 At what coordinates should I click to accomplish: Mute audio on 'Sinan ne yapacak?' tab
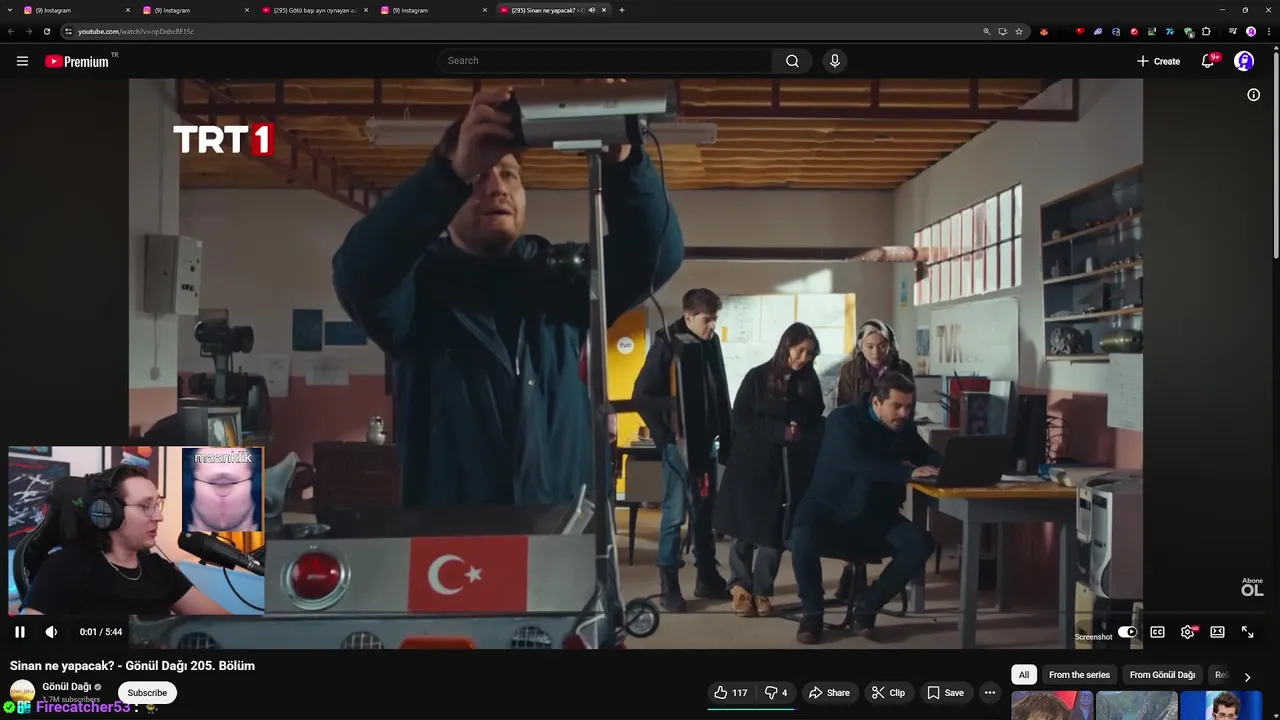tap(592, 10)
